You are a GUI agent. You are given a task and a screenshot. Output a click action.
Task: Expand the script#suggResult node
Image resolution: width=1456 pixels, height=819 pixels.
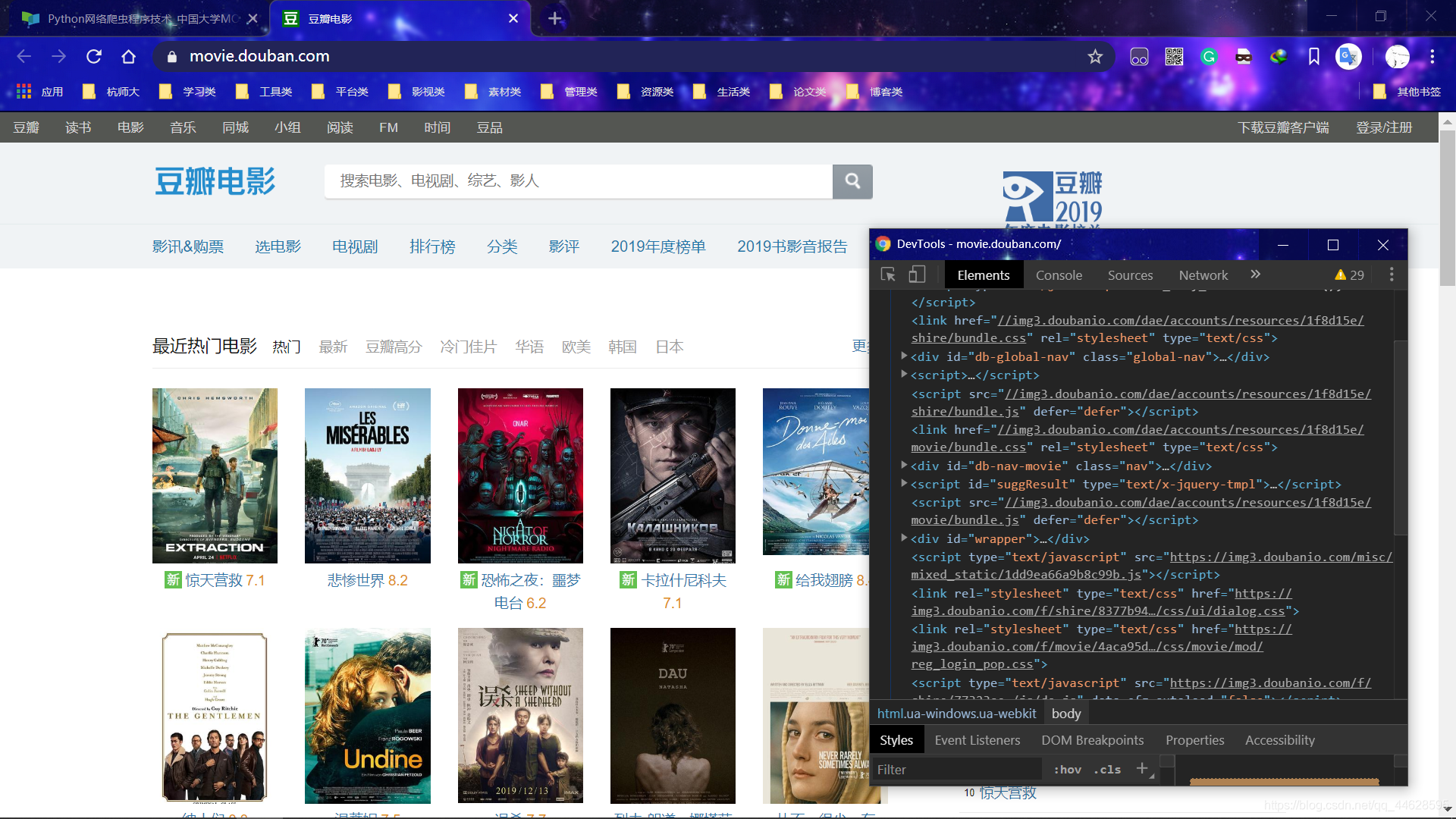(904, 483)
